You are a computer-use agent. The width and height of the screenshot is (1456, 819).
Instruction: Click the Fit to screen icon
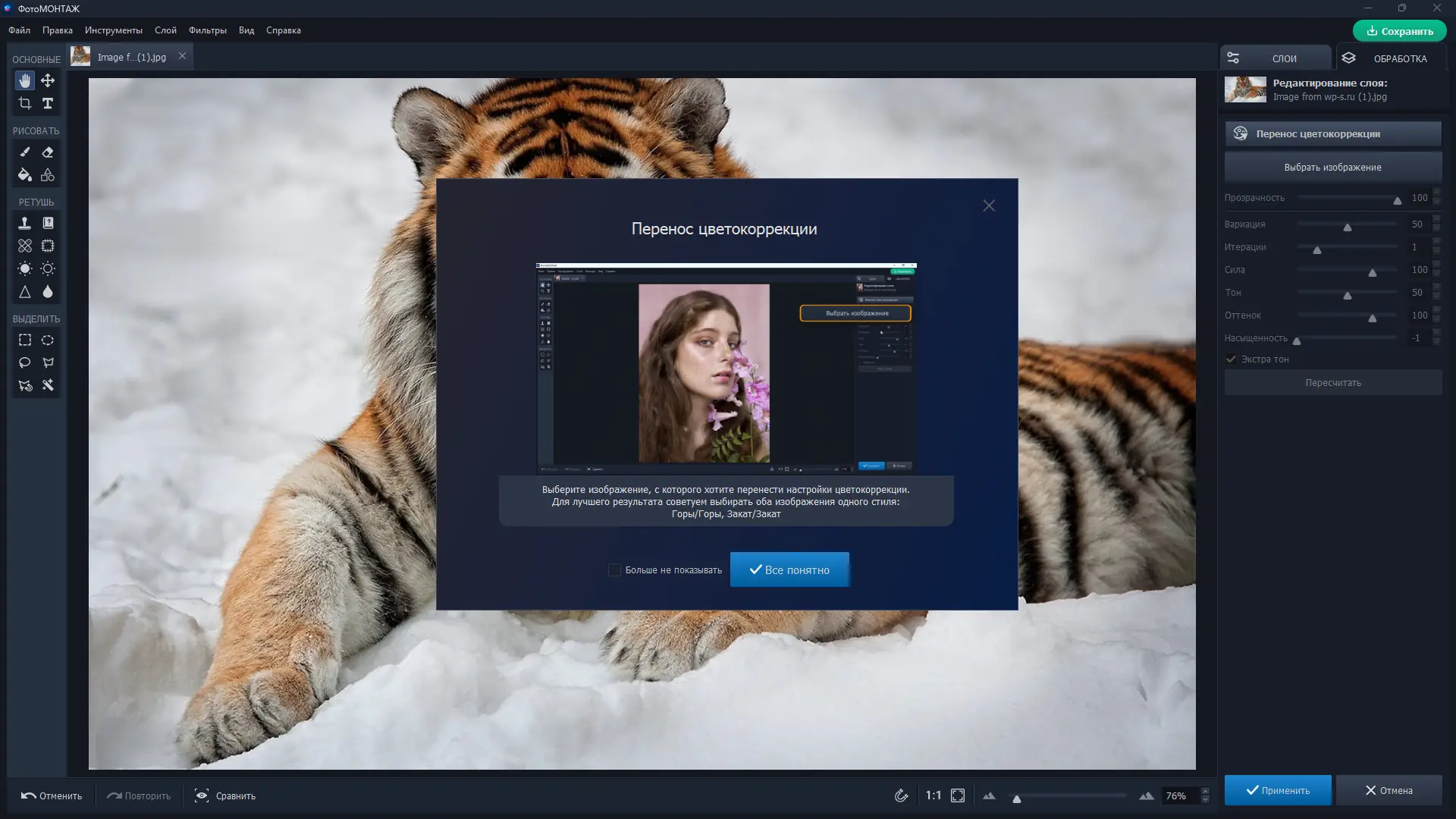pyautogui.click(x=958, y=795)
